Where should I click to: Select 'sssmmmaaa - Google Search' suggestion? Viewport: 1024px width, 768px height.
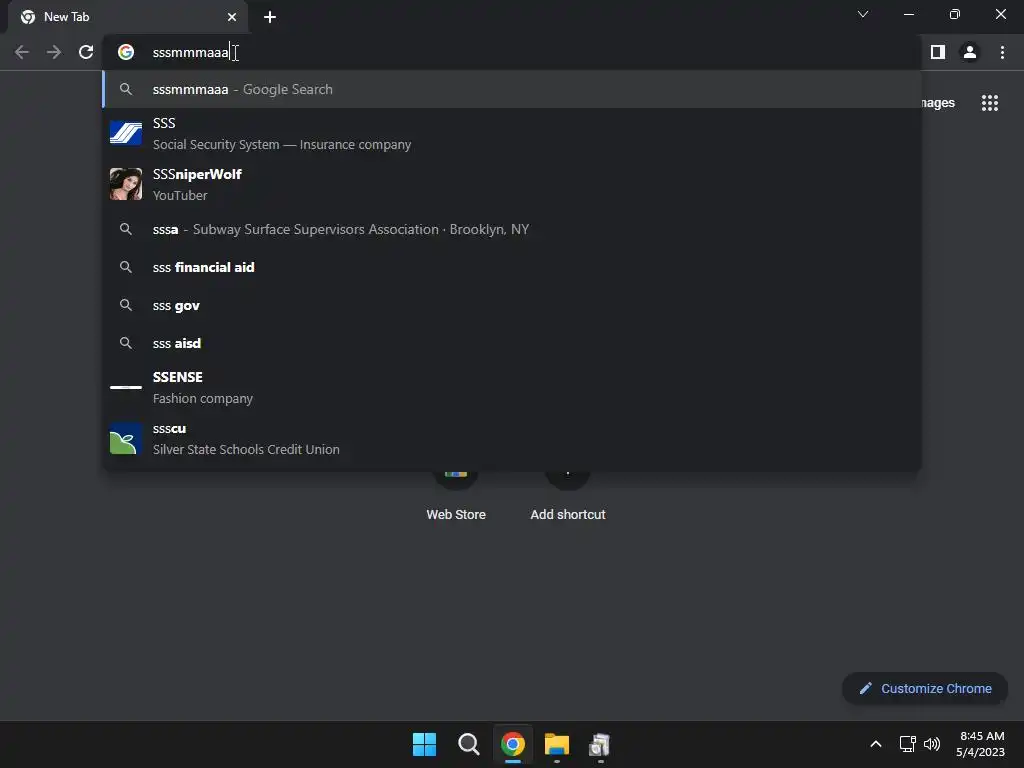pos(512,89)
